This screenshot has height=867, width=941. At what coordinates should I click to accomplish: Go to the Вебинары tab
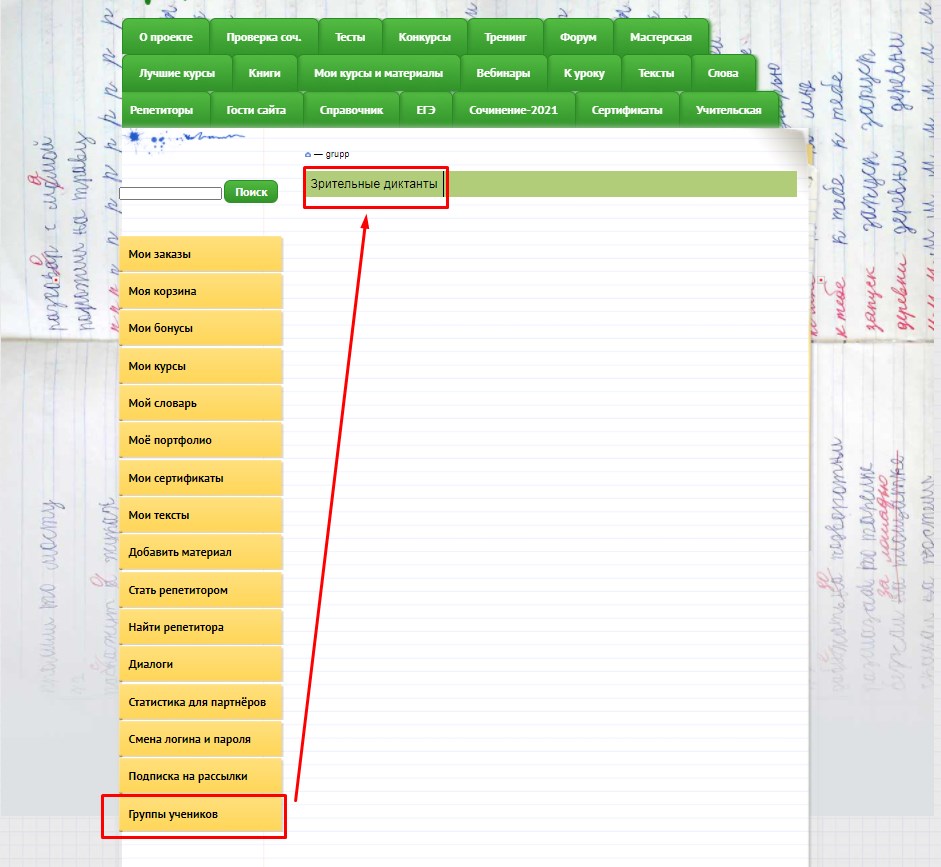tap(505, 73)
